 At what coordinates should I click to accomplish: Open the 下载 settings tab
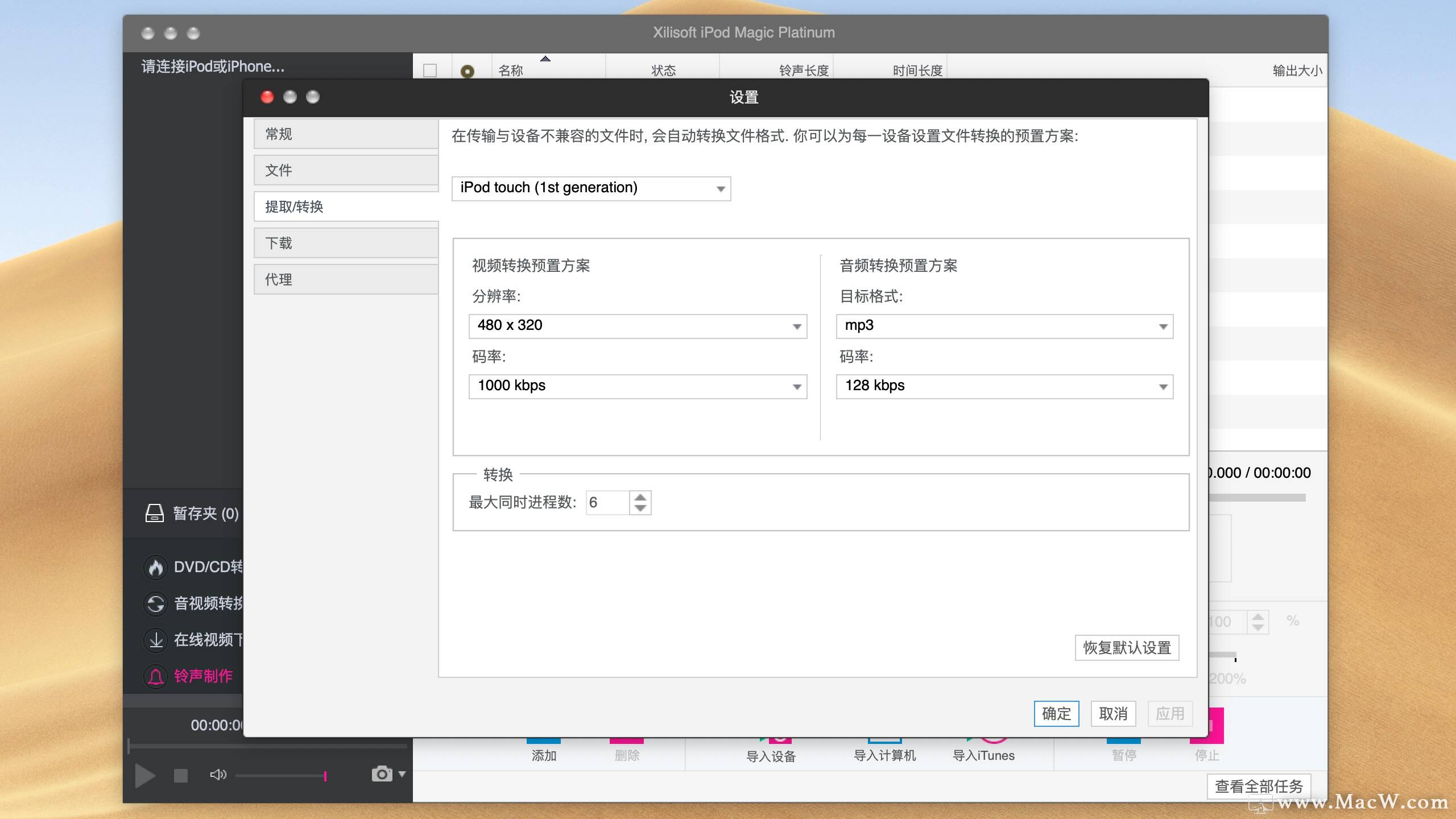coord(346,243)
